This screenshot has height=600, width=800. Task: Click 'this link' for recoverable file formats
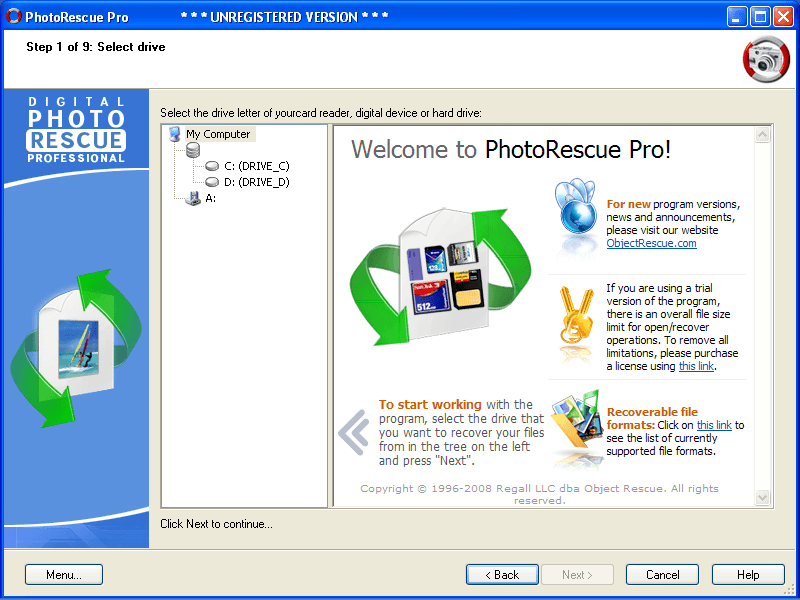pyautogui.click(x=714, y=425)
